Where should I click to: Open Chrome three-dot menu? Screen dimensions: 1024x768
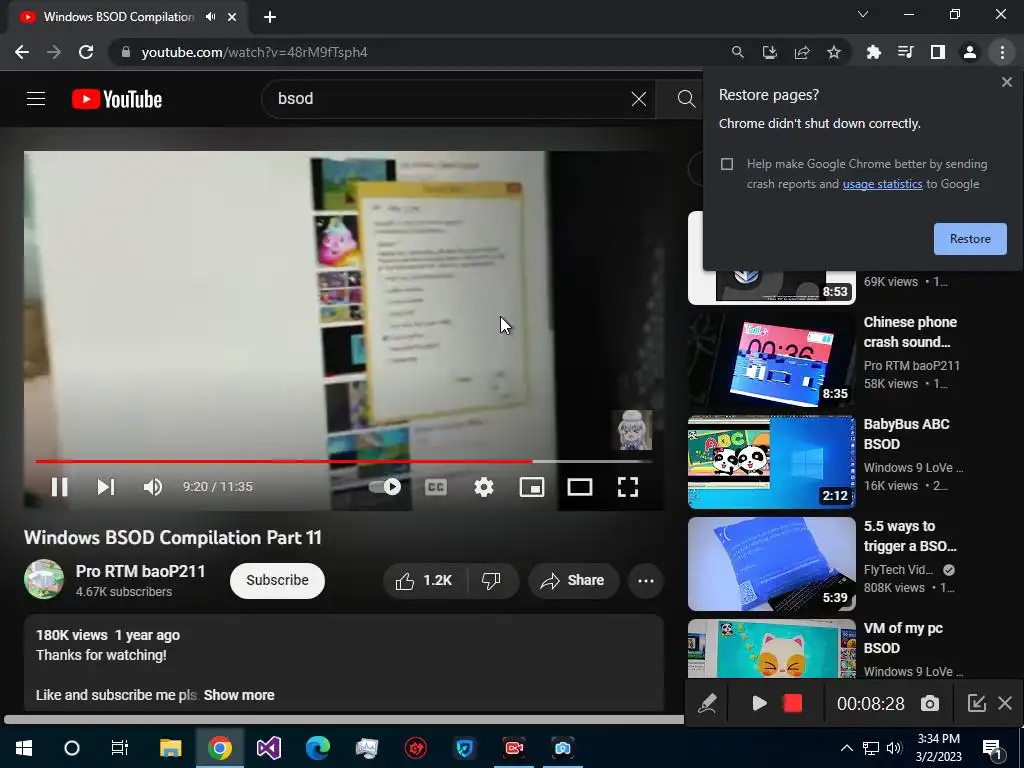[1002, 52]
